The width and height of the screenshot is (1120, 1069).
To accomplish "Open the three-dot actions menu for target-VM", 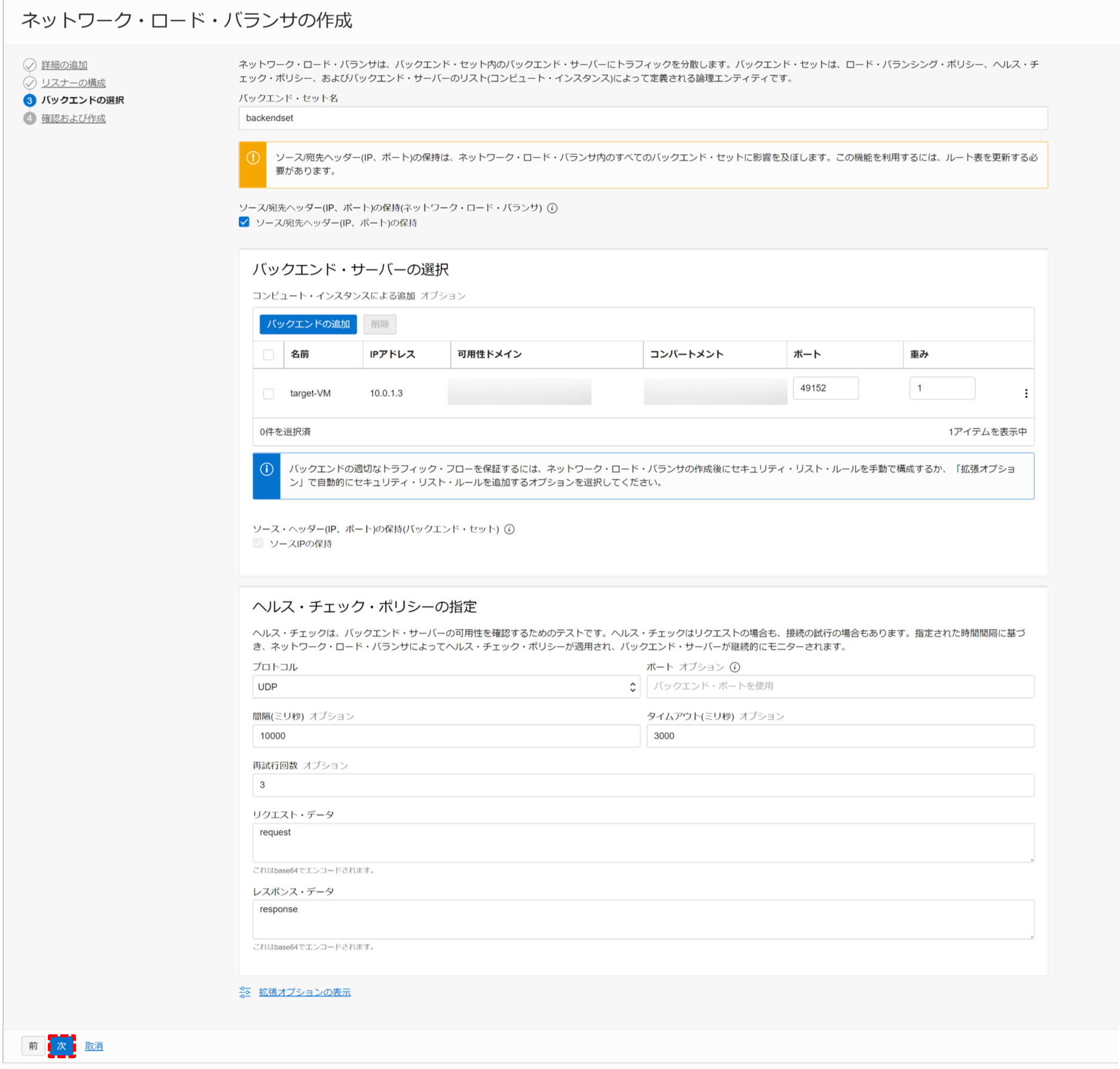I will pyautogui.click(x=1026, y=393).
